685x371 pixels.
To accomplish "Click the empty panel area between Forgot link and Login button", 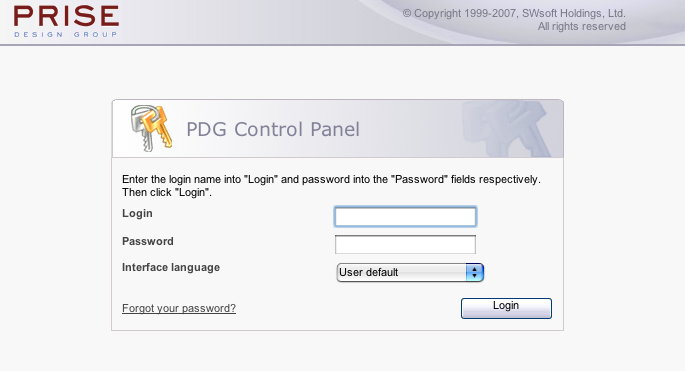I will pos(348,309).
